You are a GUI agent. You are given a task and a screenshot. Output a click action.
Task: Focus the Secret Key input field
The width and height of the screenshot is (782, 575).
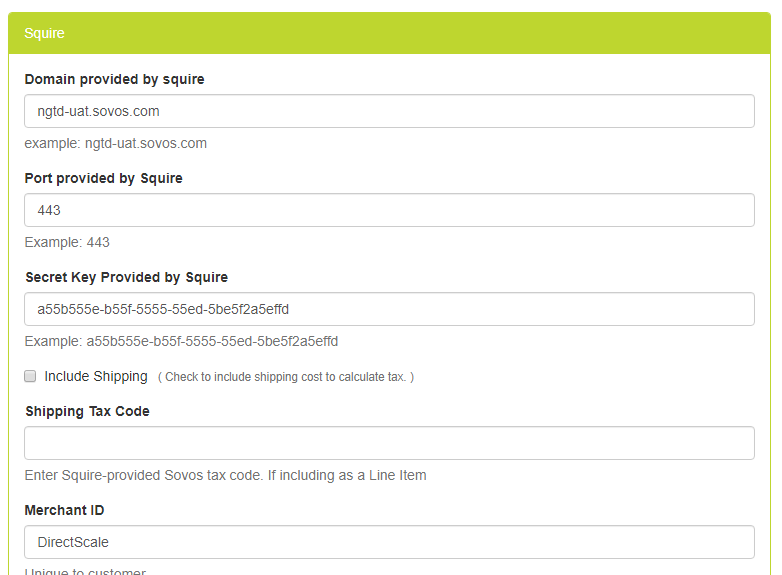click(x=389, y=309)
